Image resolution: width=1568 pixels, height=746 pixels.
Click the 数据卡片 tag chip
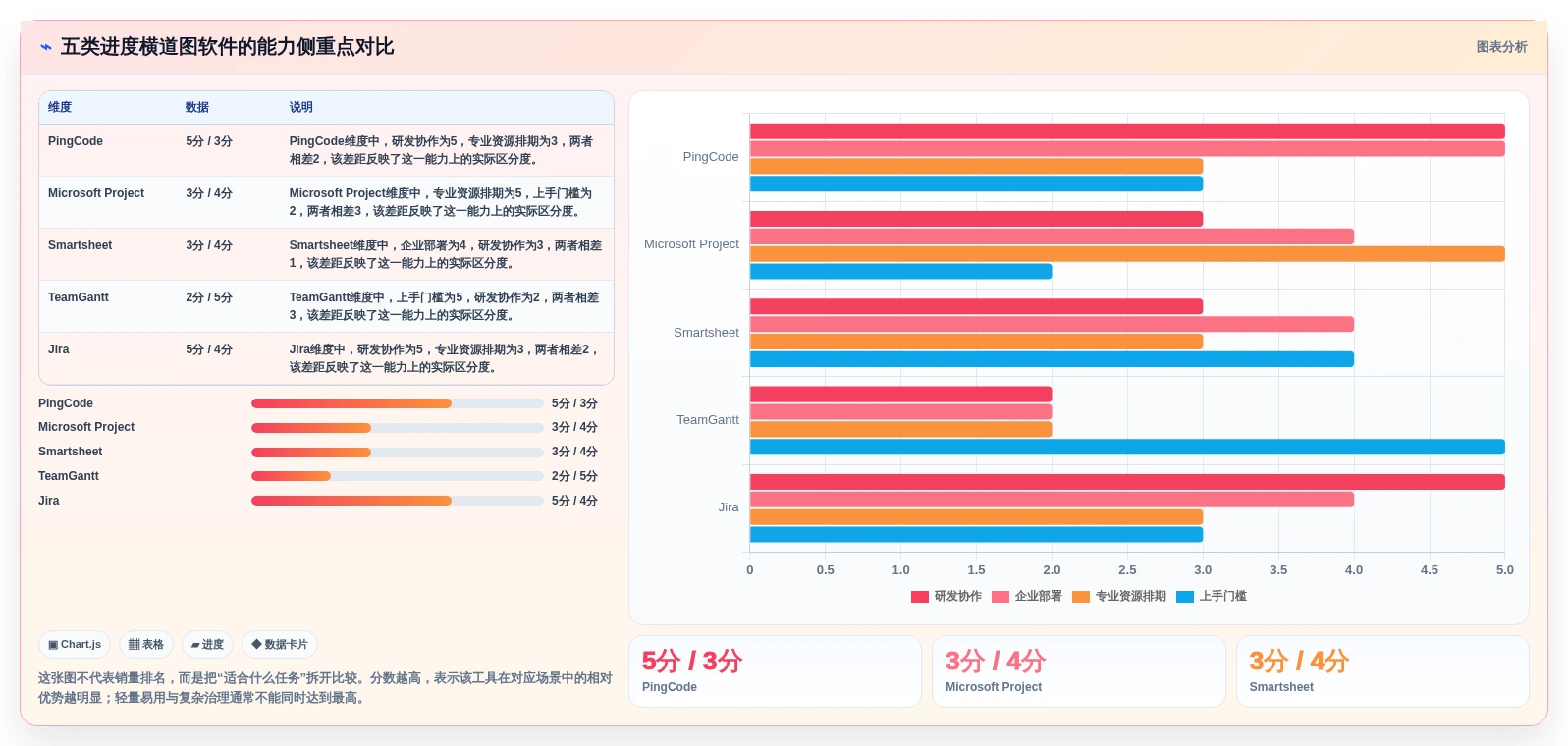point(280,645)
